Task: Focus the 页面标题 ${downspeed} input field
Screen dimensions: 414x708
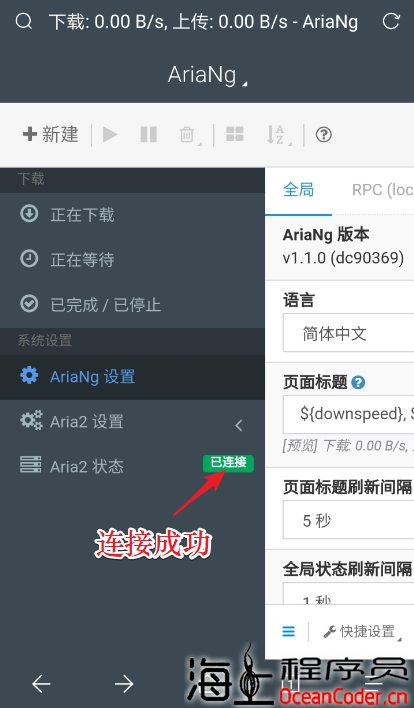Action: [x=349, y=414]
